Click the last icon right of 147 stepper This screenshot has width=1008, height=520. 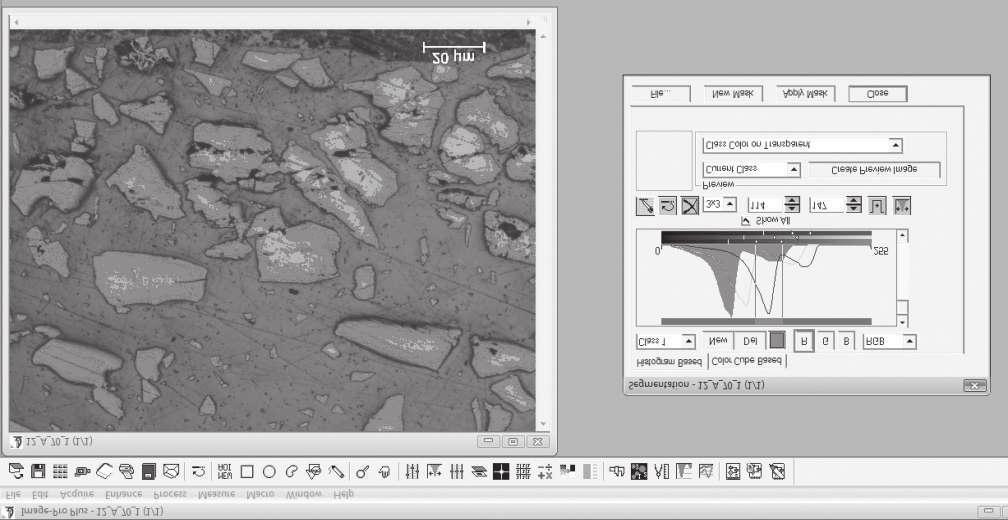[901, 206]
